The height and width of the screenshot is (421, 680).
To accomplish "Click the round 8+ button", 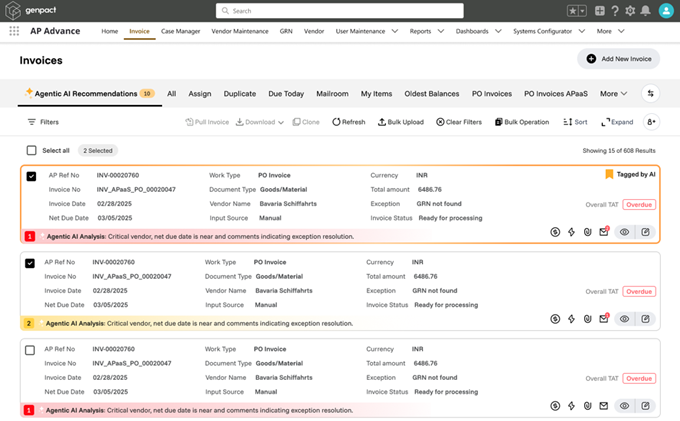I will click(x=651, y=122).
